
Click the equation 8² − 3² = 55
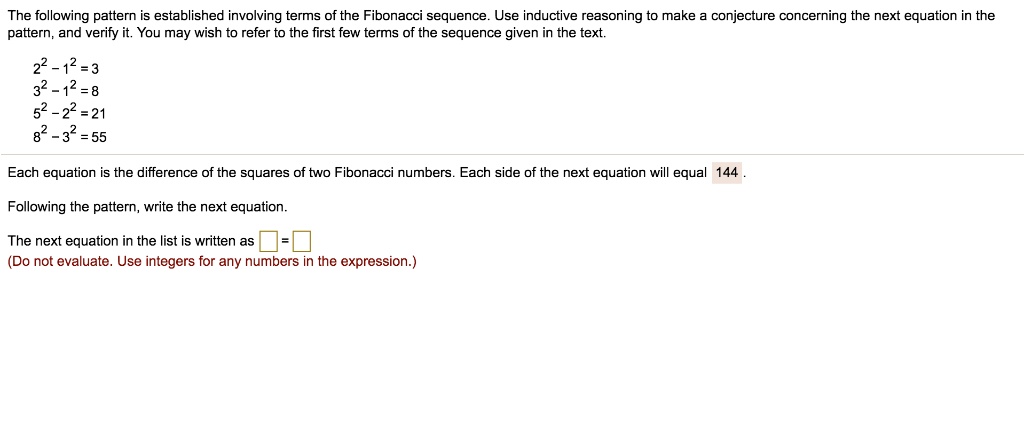pyautogui.click(x=69, y=137)
